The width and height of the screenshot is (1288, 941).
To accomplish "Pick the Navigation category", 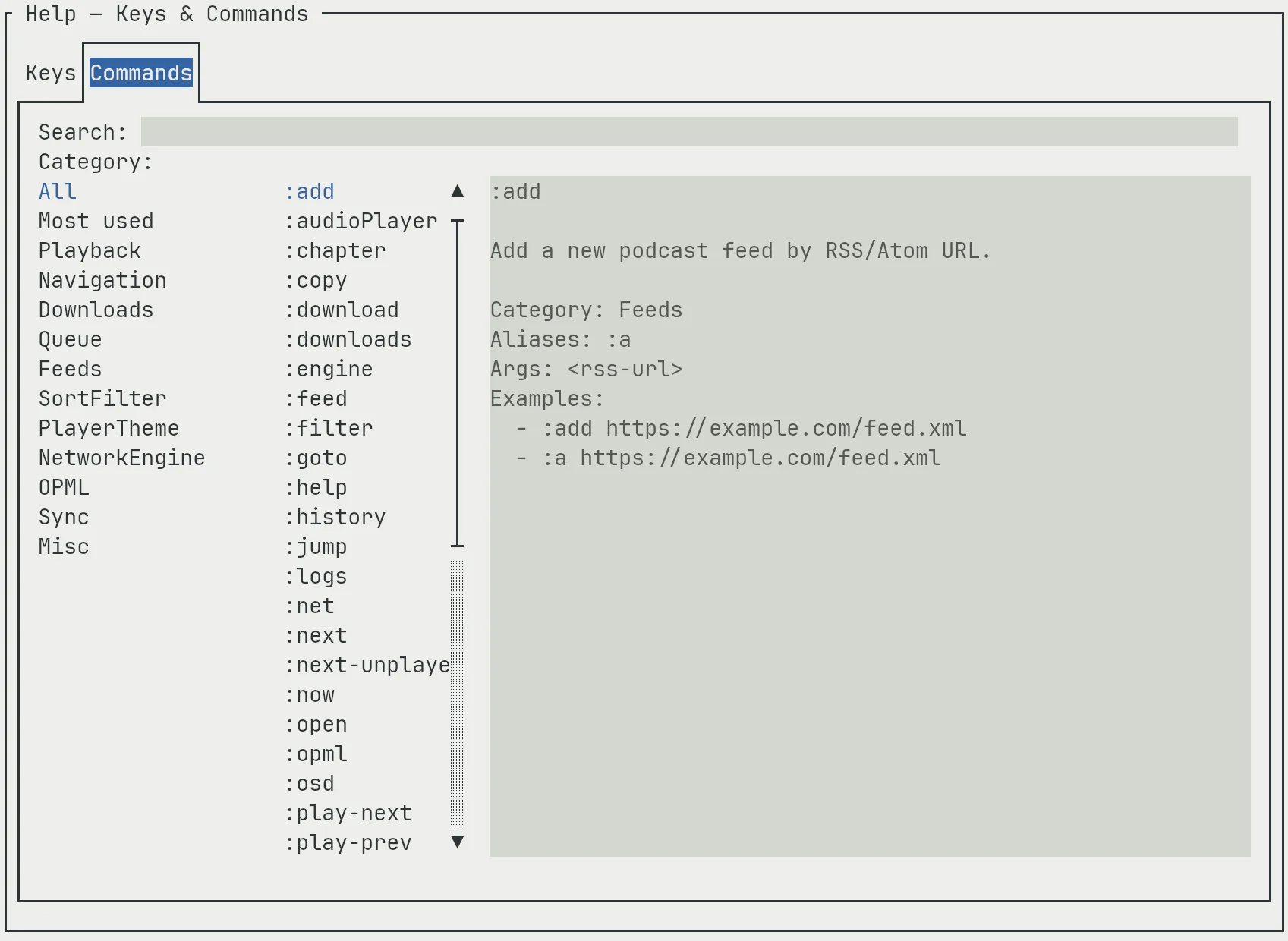I will pos(102,280).
